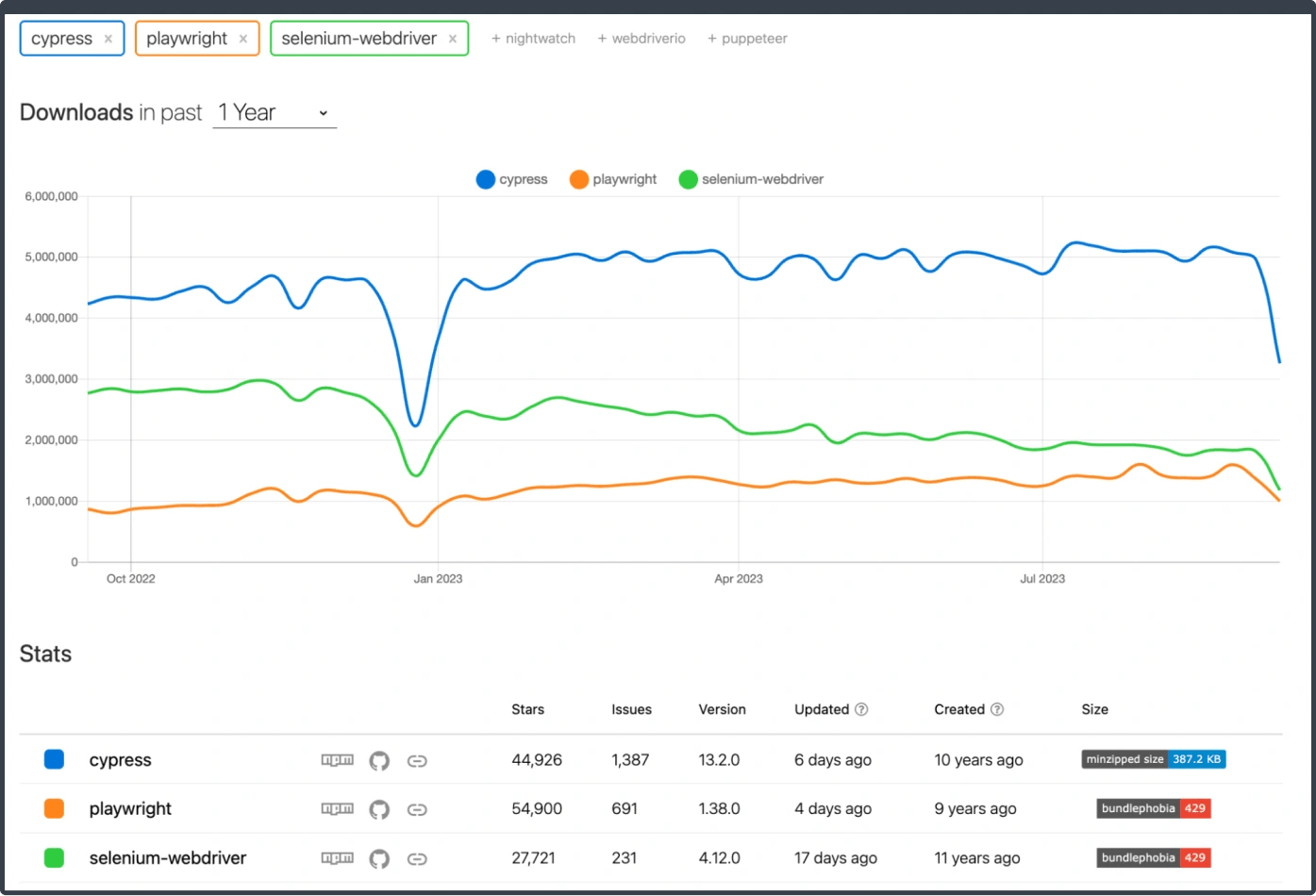
Task: Open the 1 Year time range dropdown
Action: (x=275, y=113)
